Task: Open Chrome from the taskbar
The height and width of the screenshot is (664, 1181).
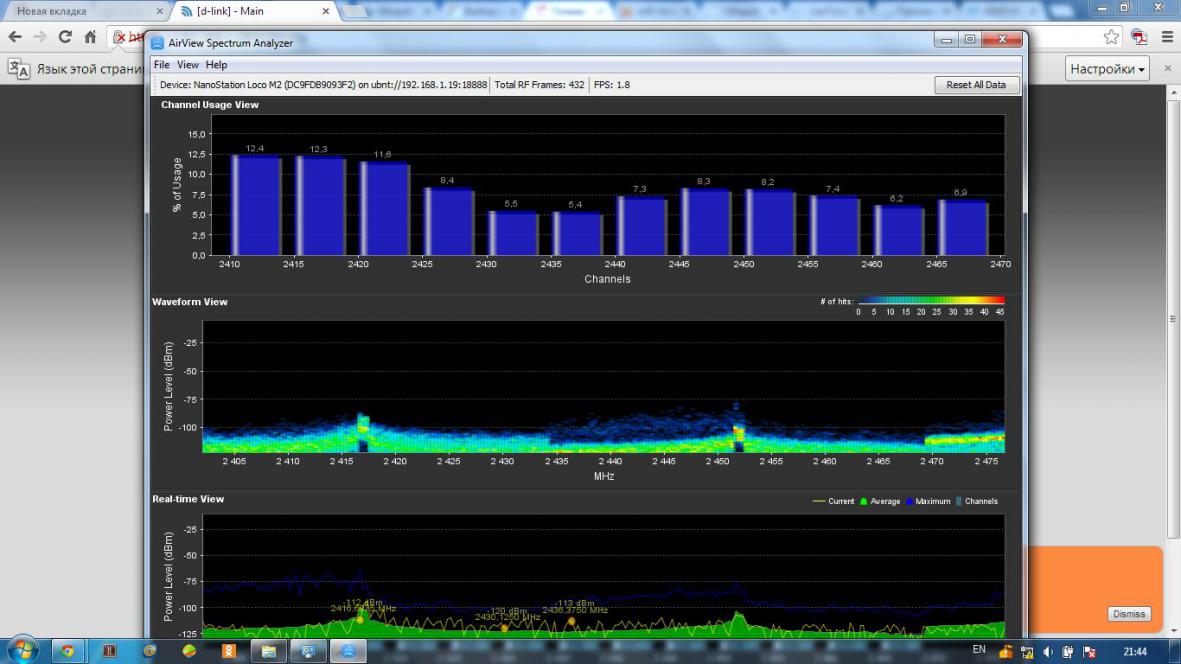Action: (67, 651)
